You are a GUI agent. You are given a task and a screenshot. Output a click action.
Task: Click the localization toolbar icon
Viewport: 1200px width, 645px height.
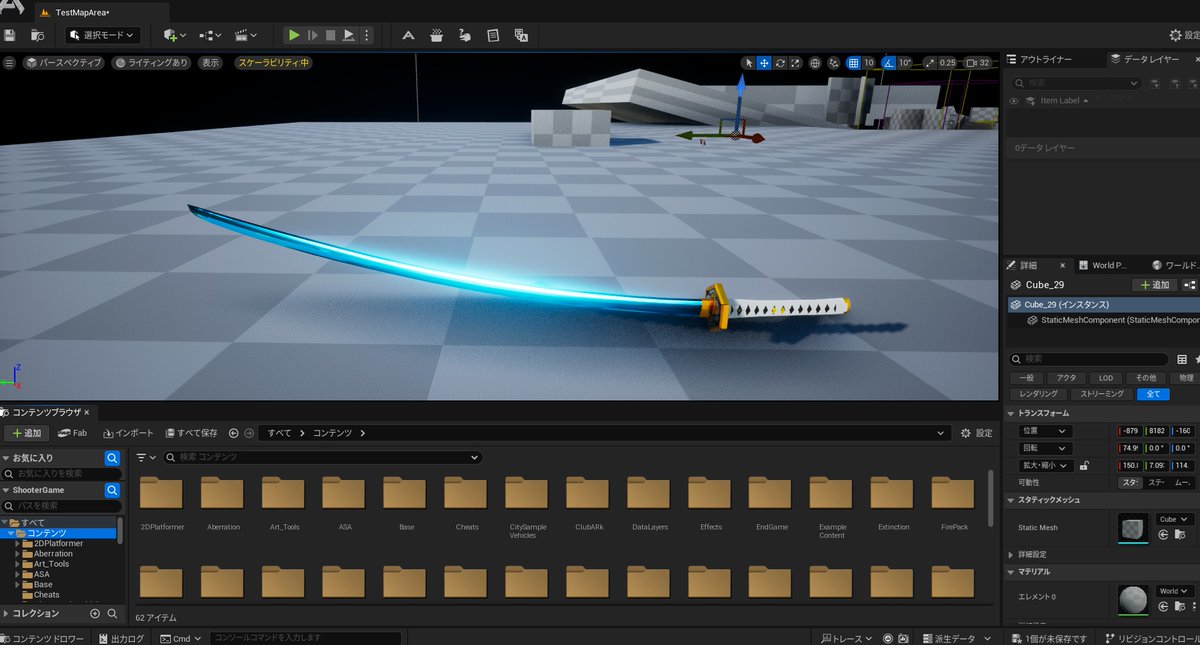tap(520, 35)
